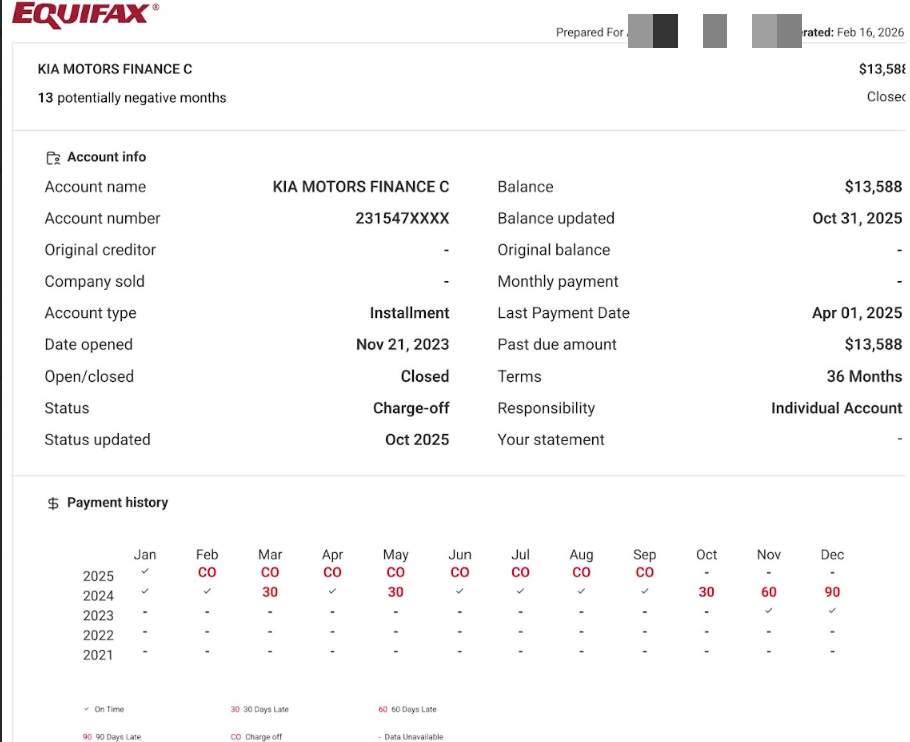Click the February 2024 on-time checkmark
This screenshot has width=910, height=742.
click(x=207, y=591)
